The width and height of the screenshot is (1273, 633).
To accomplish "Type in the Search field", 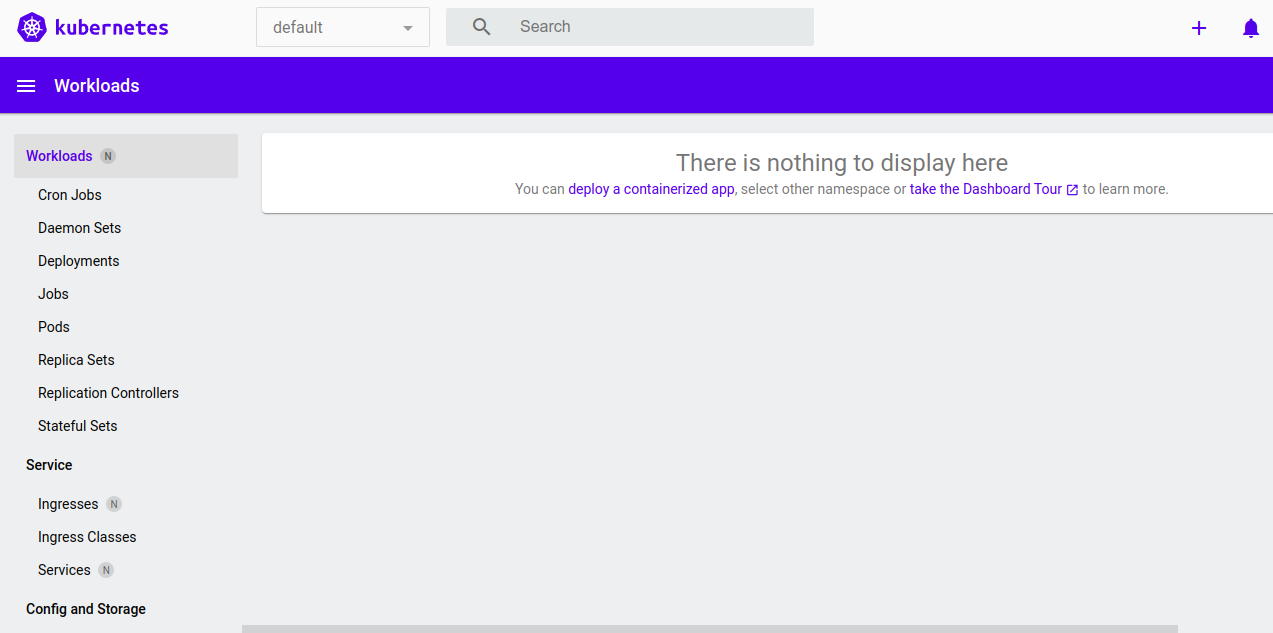I will click(x=660, y=27).
